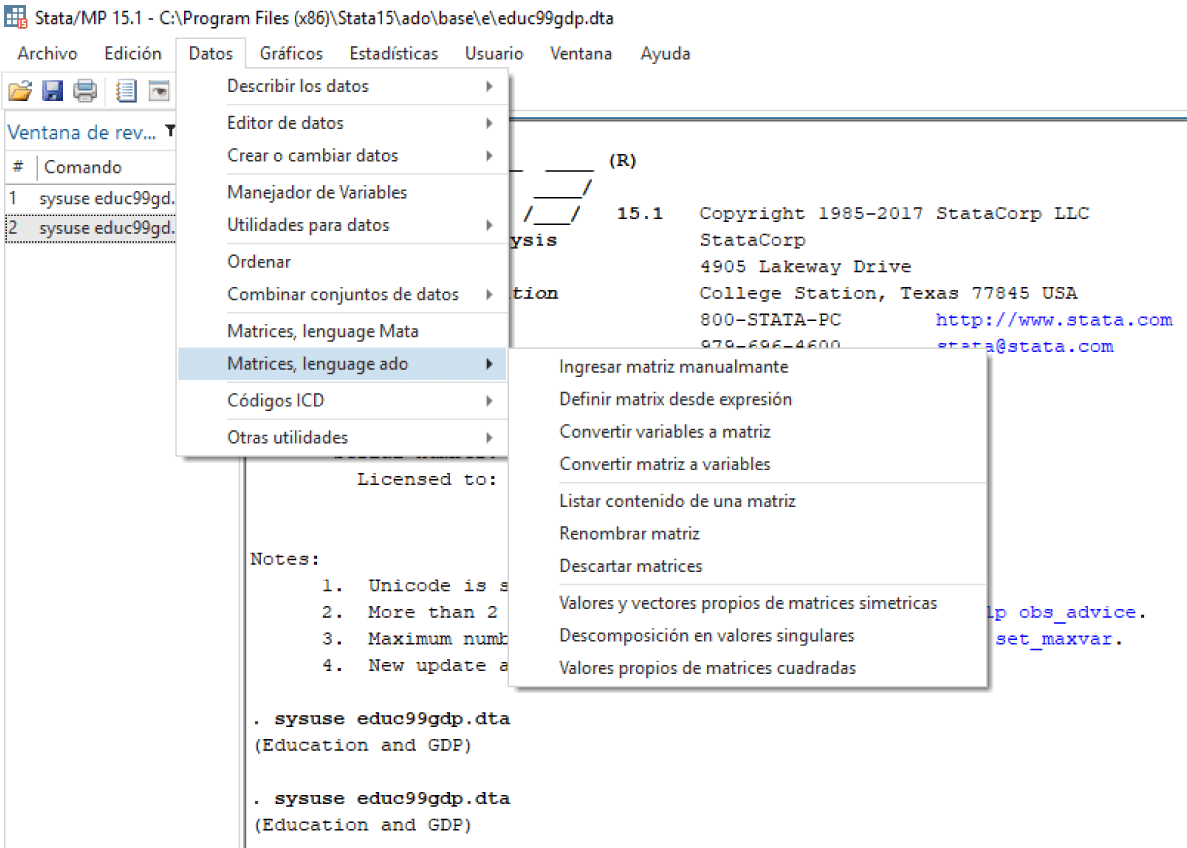
Task: Select Descartar matrices
Action: (748, 566)
